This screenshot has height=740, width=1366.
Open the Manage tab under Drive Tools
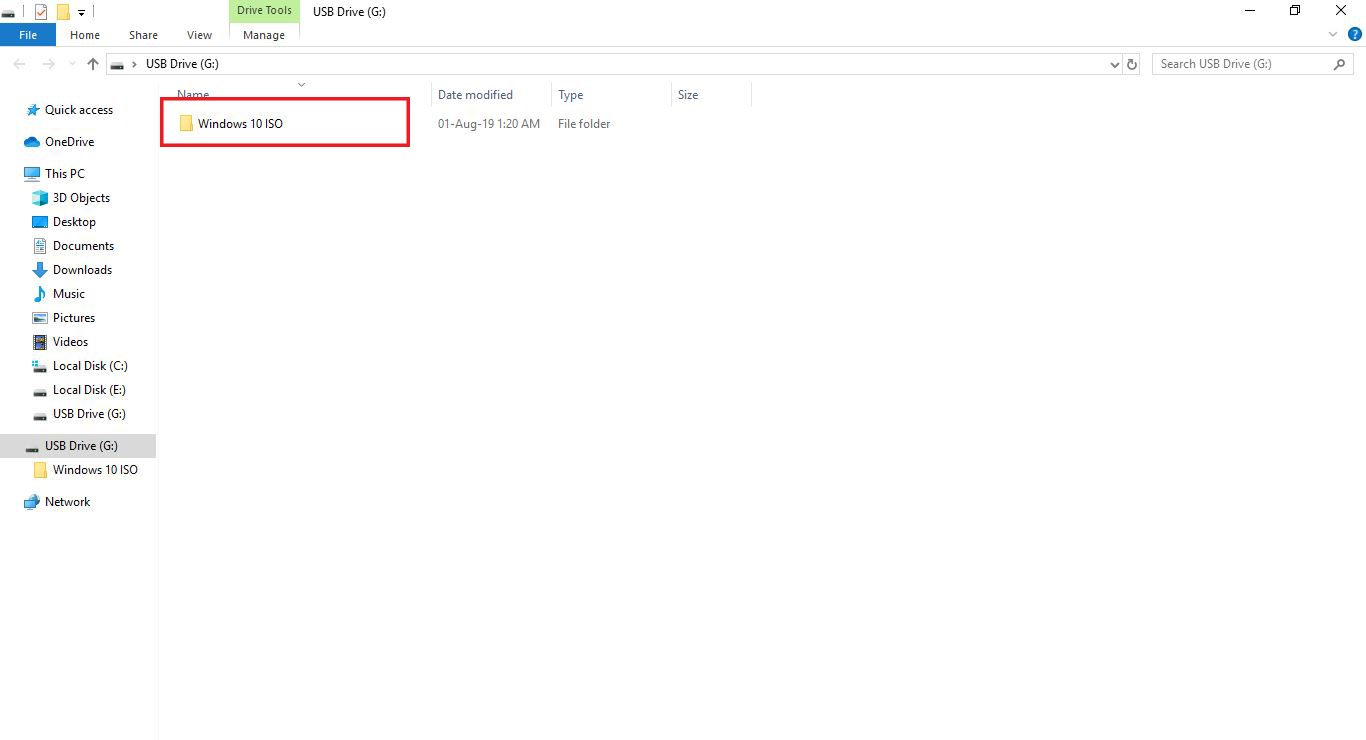point(264,35)
